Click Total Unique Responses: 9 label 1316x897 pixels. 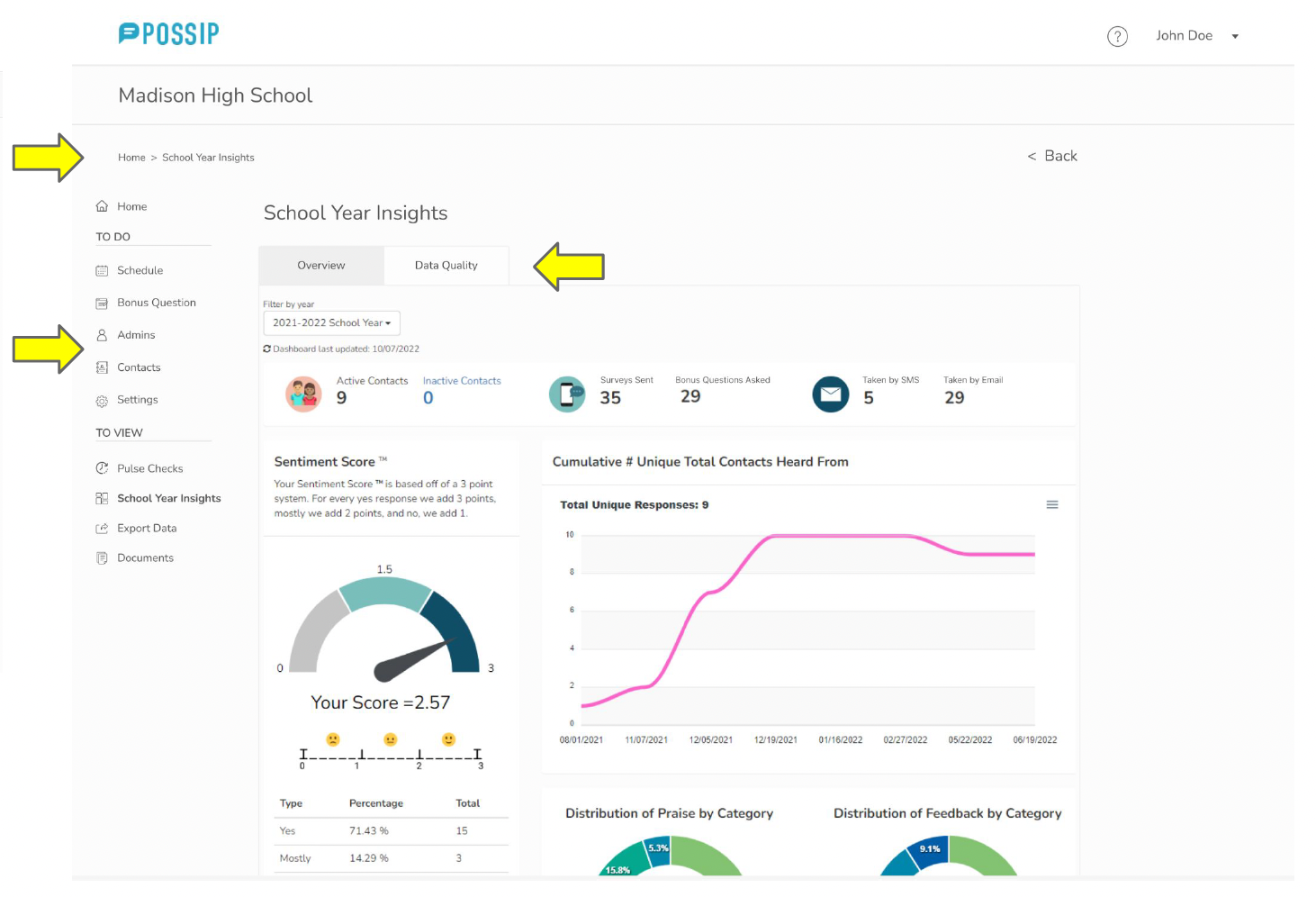point(635,505)
